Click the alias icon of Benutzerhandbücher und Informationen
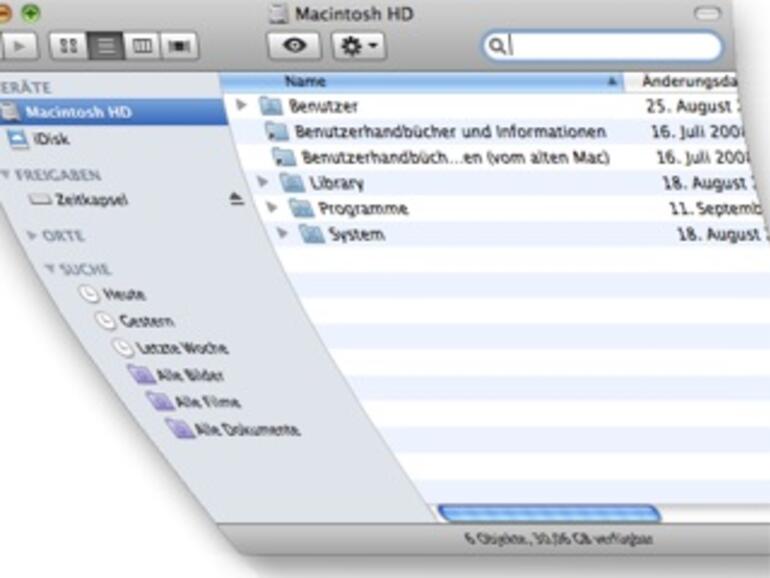The width and height of the screenshot is (770, 578). tap(276, 132)
